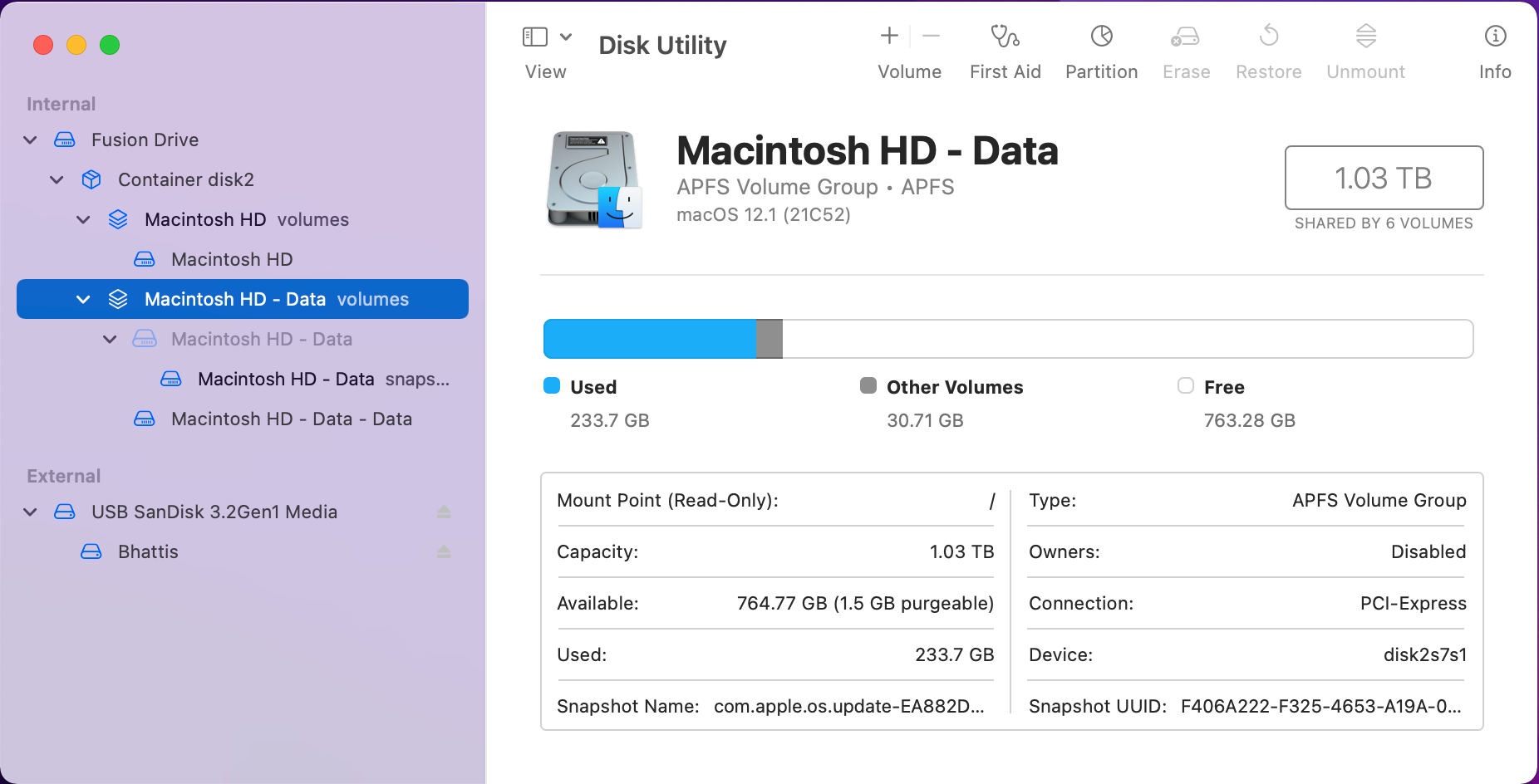Add a volume with the plus icon
Viewport: 1539px width, 784px height.
tap(889, 36)
